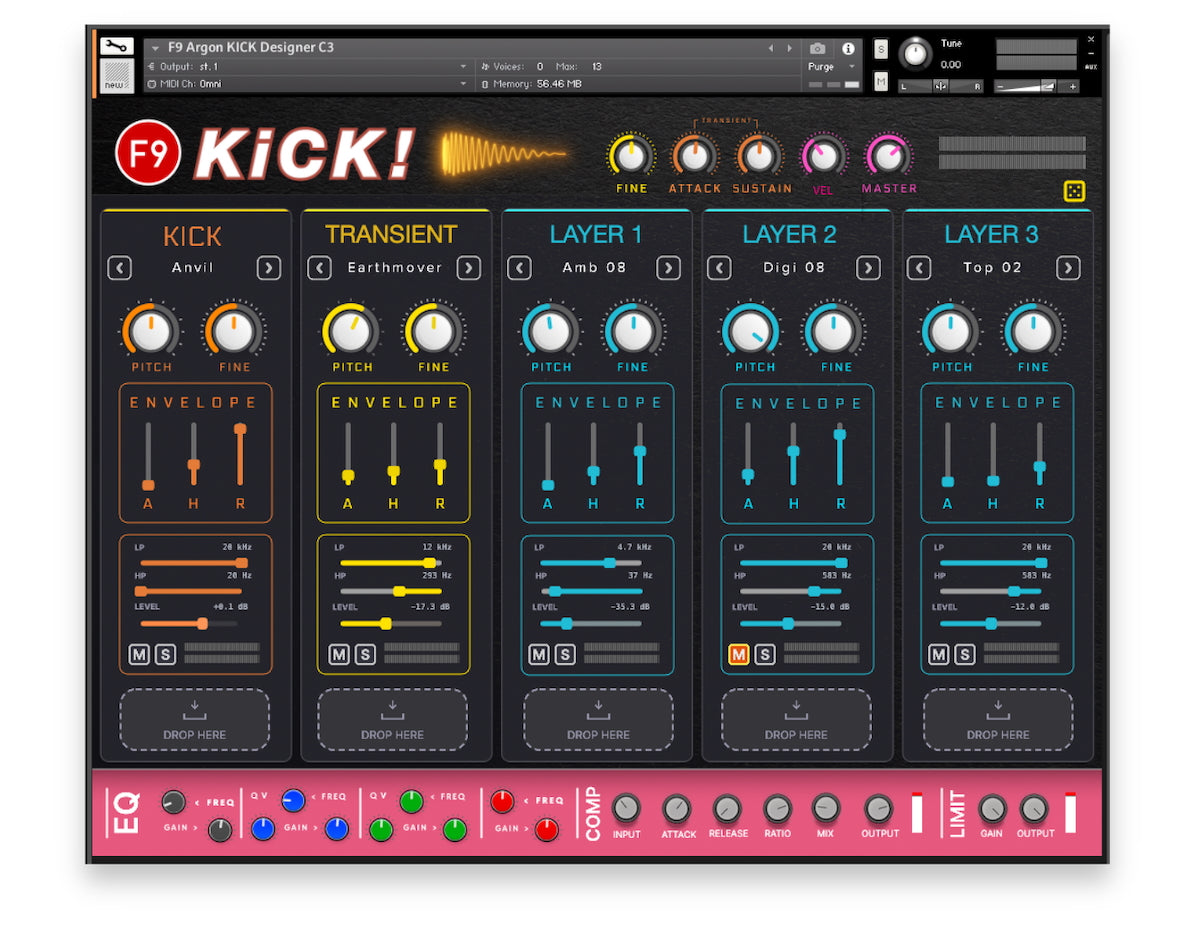The height and width of the screenshot is (926, 1200).
Task: Go to next Transient sample after Earthmover
Action: click(468, 268)
